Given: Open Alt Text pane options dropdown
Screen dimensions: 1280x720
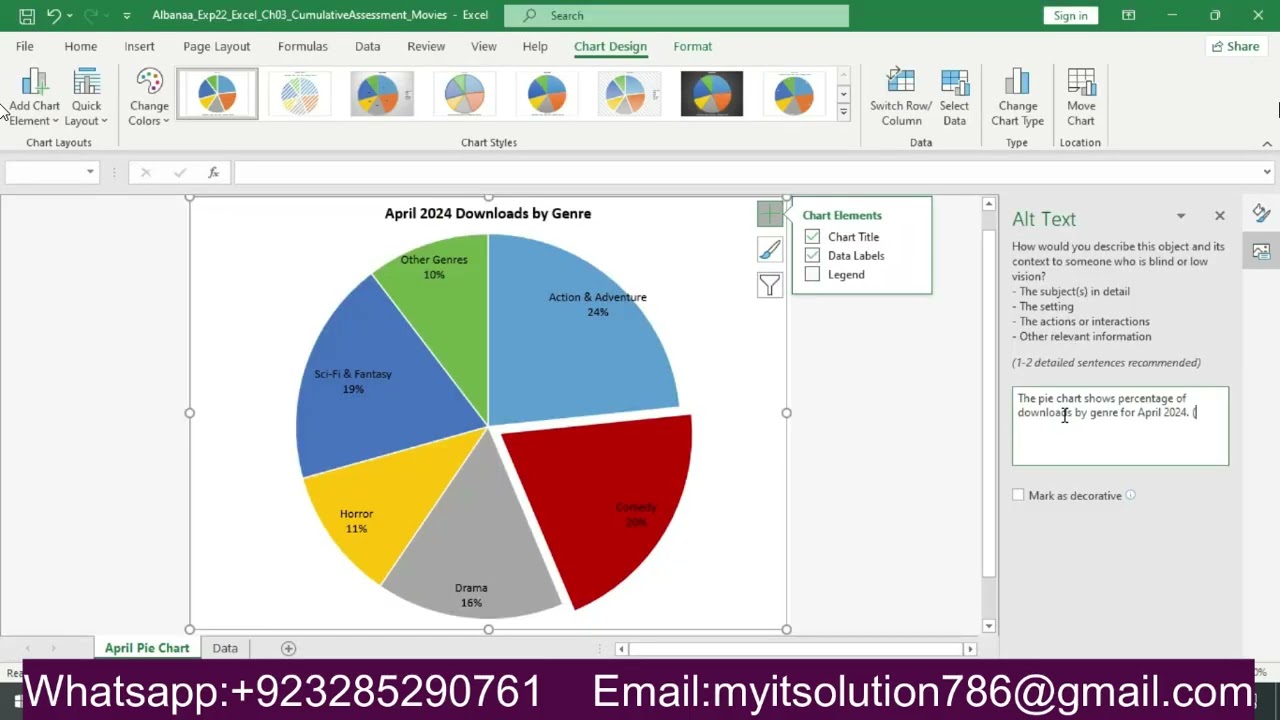Looking at the screenshot, I should [x=1181, y=216].
